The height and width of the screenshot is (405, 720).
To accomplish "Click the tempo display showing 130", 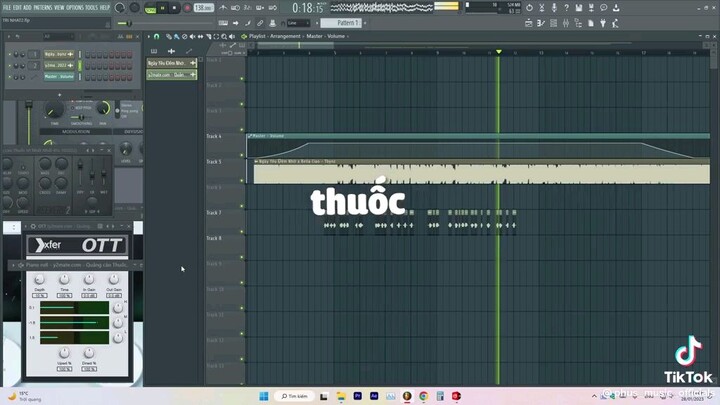I will coord(203,8).
